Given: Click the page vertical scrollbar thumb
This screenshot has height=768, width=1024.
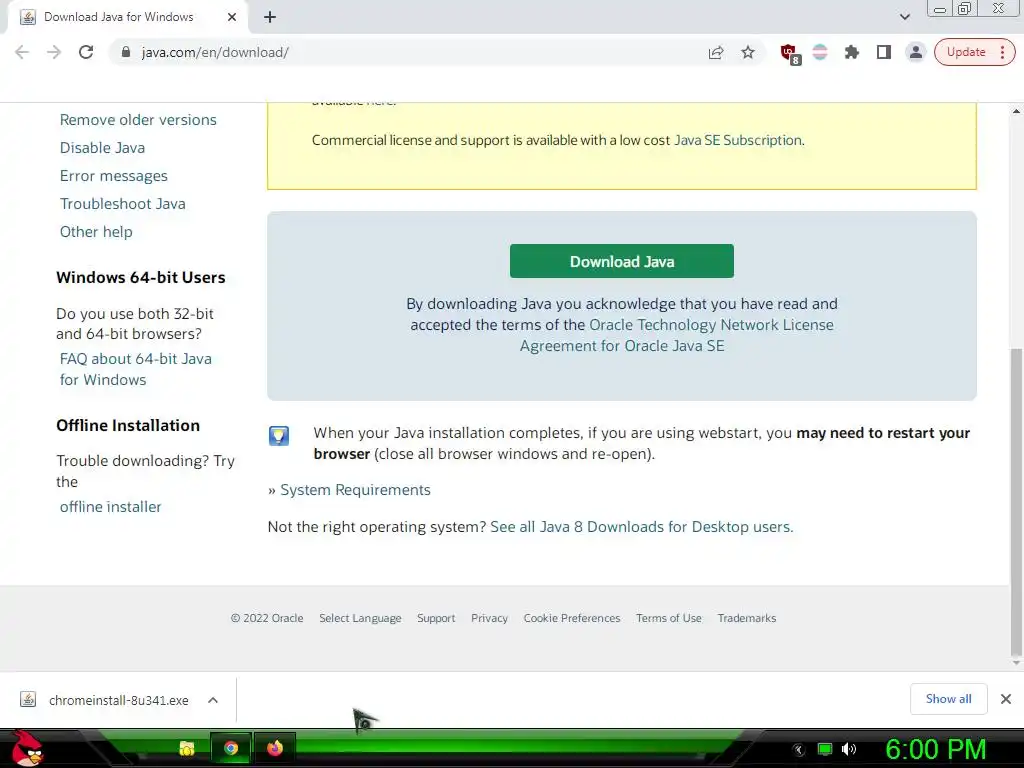Looking at the screenshot, I should pos(1016,502).
